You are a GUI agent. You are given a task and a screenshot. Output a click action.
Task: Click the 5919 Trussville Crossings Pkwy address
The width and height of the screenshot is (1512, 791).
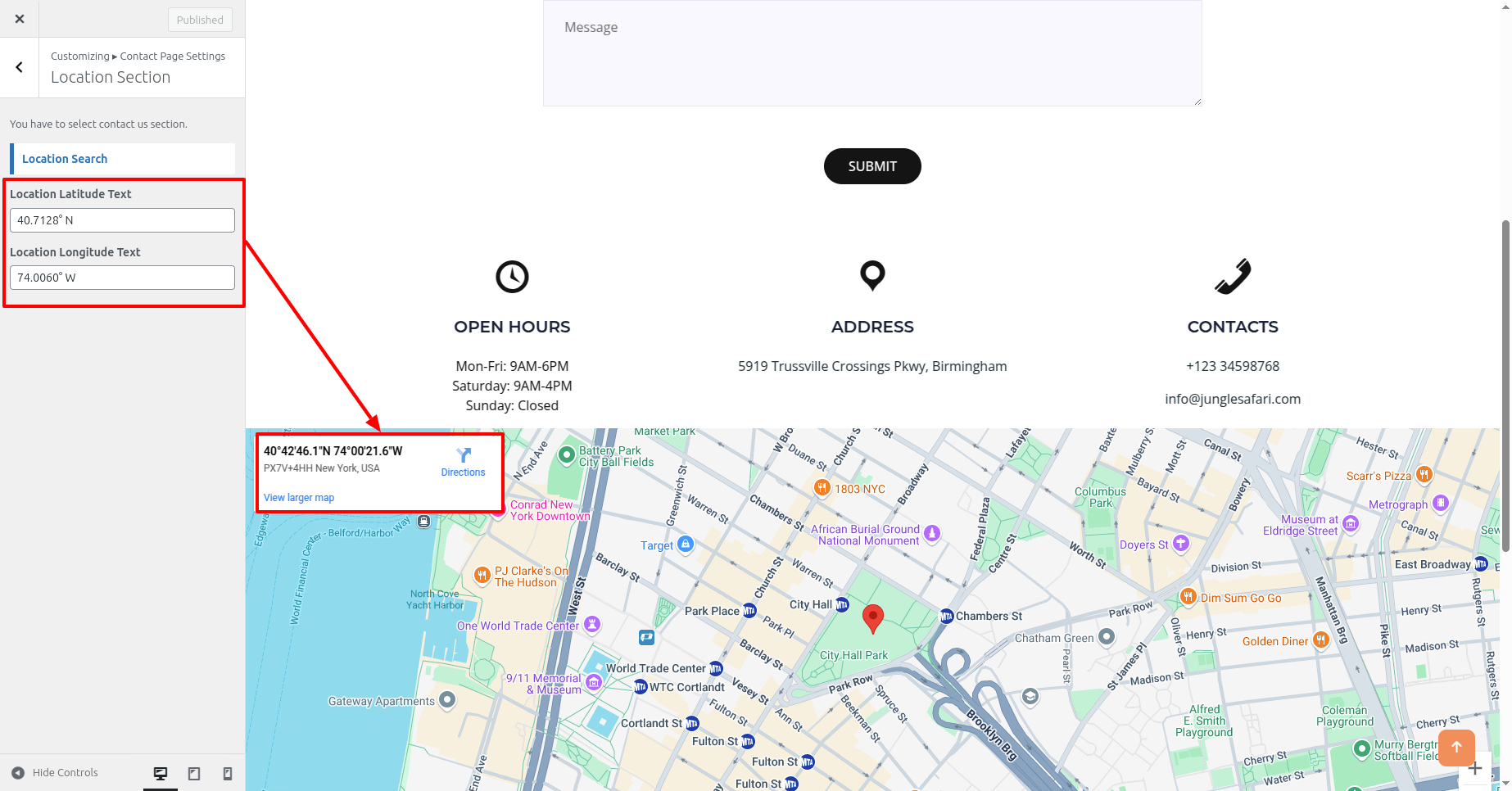tap(872, 366)
